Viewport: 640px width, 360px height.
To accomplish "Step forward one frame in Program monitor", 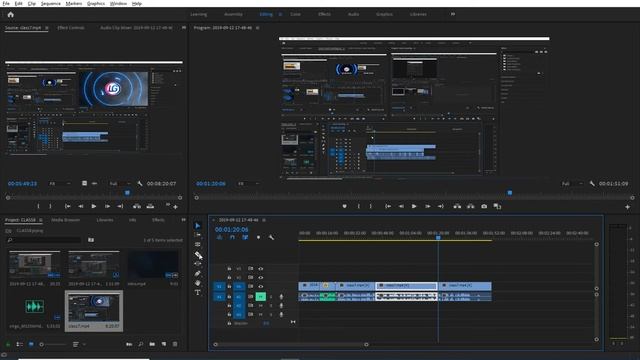I will (427, 207).
